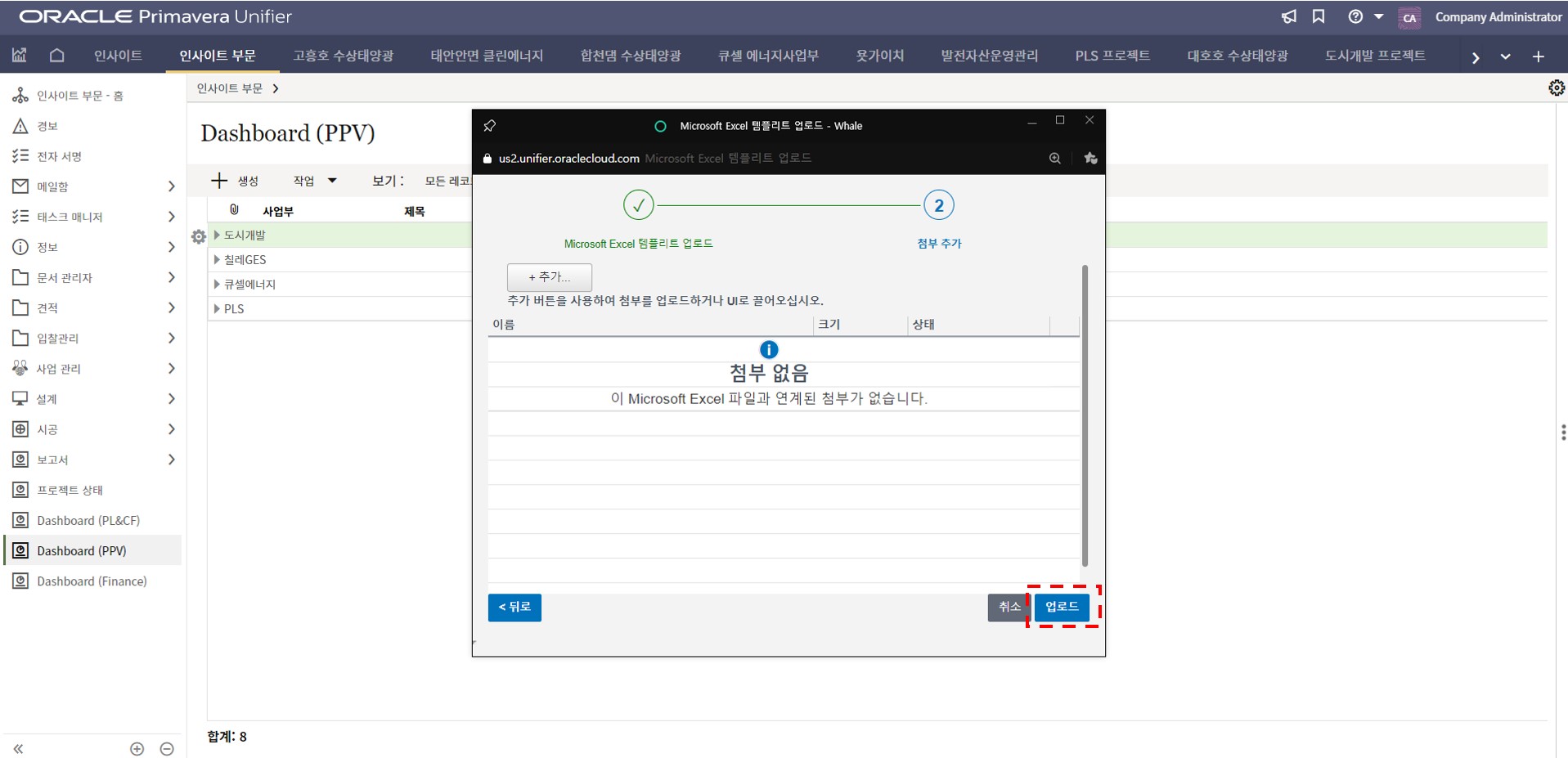Open the bookmarks icon in header
The height and width of the screenshot is (758, 1568).
(1319, 17)
